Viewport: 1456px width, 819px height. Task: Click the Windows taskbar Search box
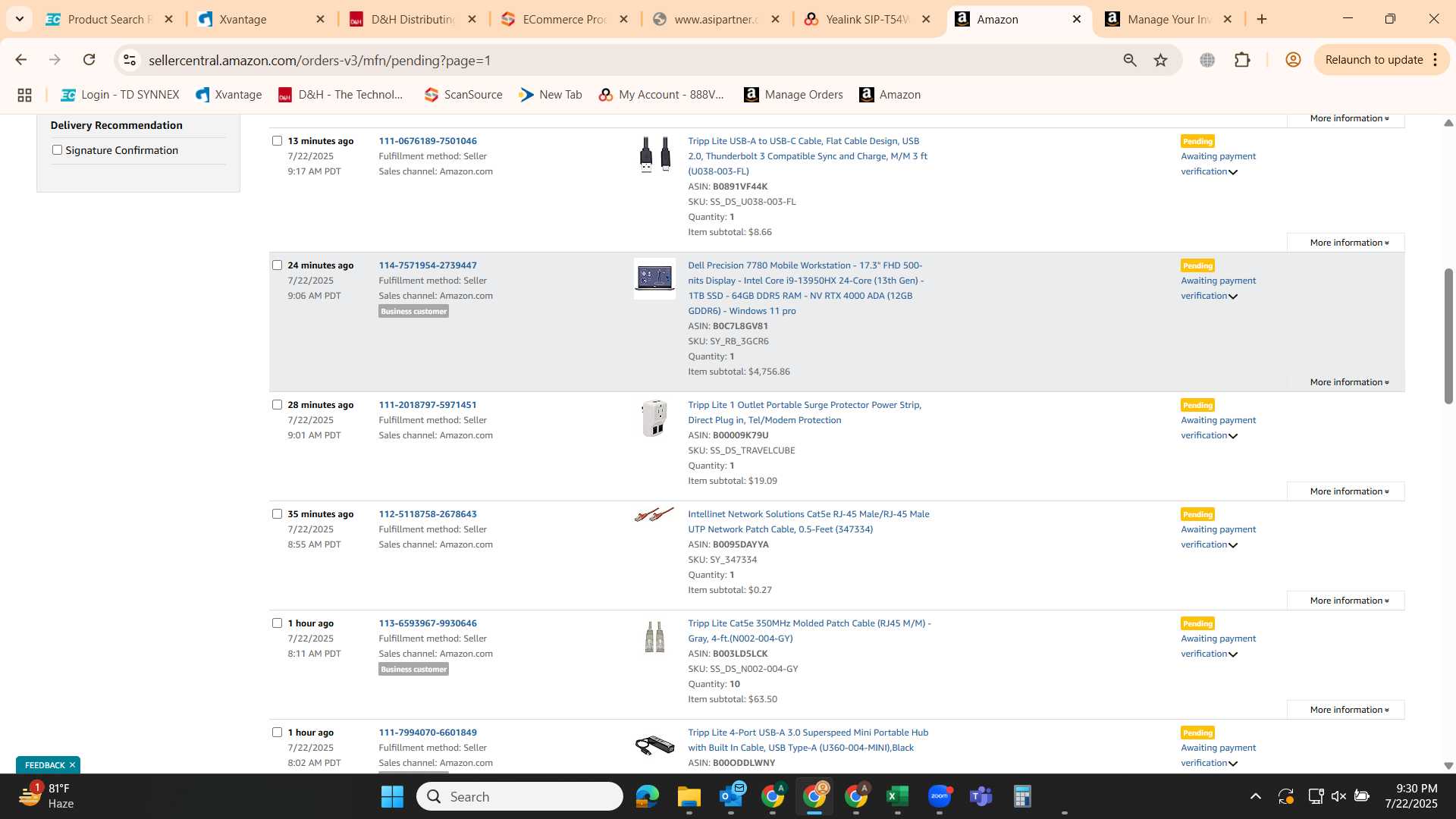pos(519,796)
